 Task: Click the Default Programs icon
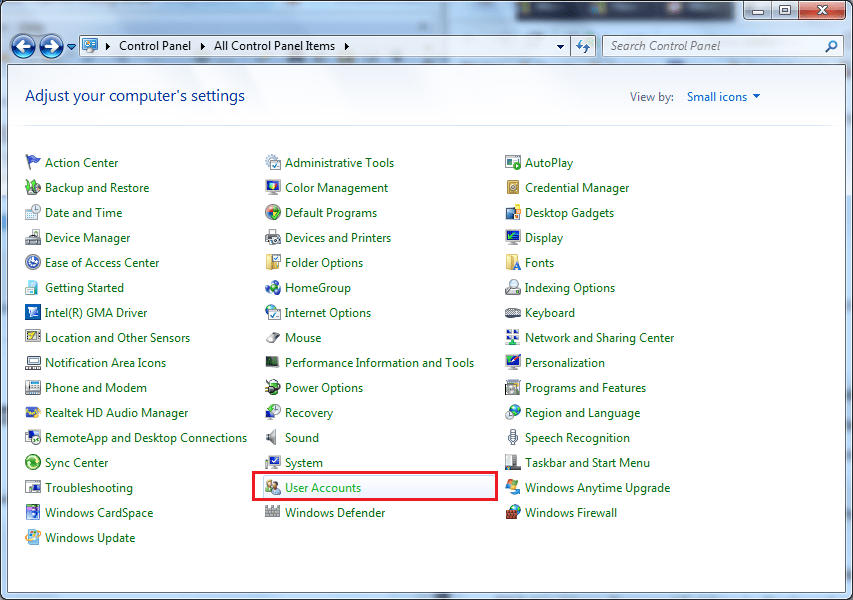coord(273,212)
